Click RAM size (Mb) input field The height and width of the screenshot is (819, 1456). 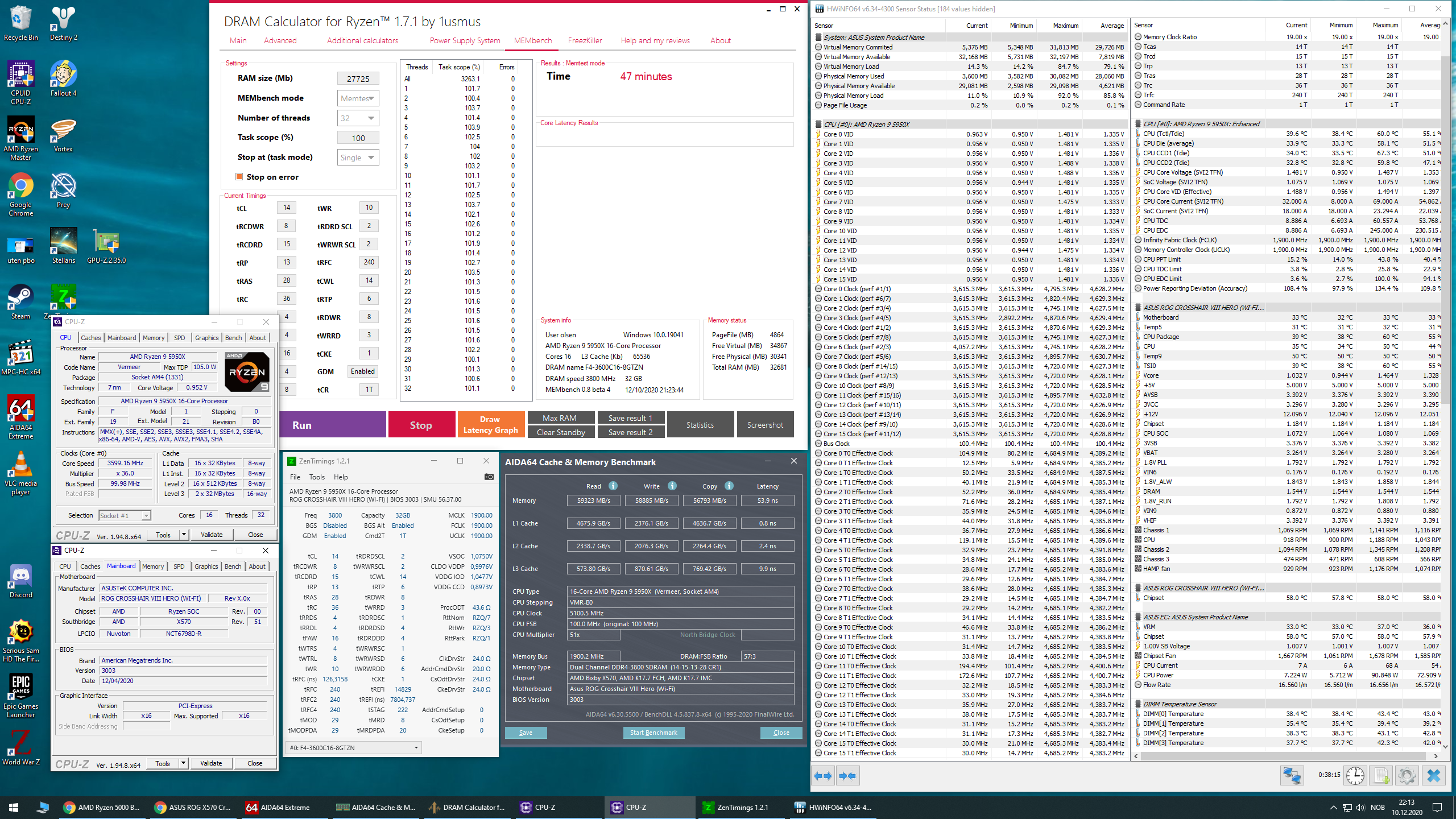[358, 79]
